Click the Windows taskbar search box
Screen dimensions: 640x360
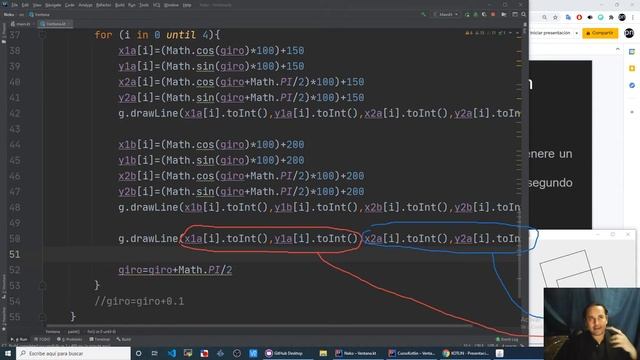point(73,353)
